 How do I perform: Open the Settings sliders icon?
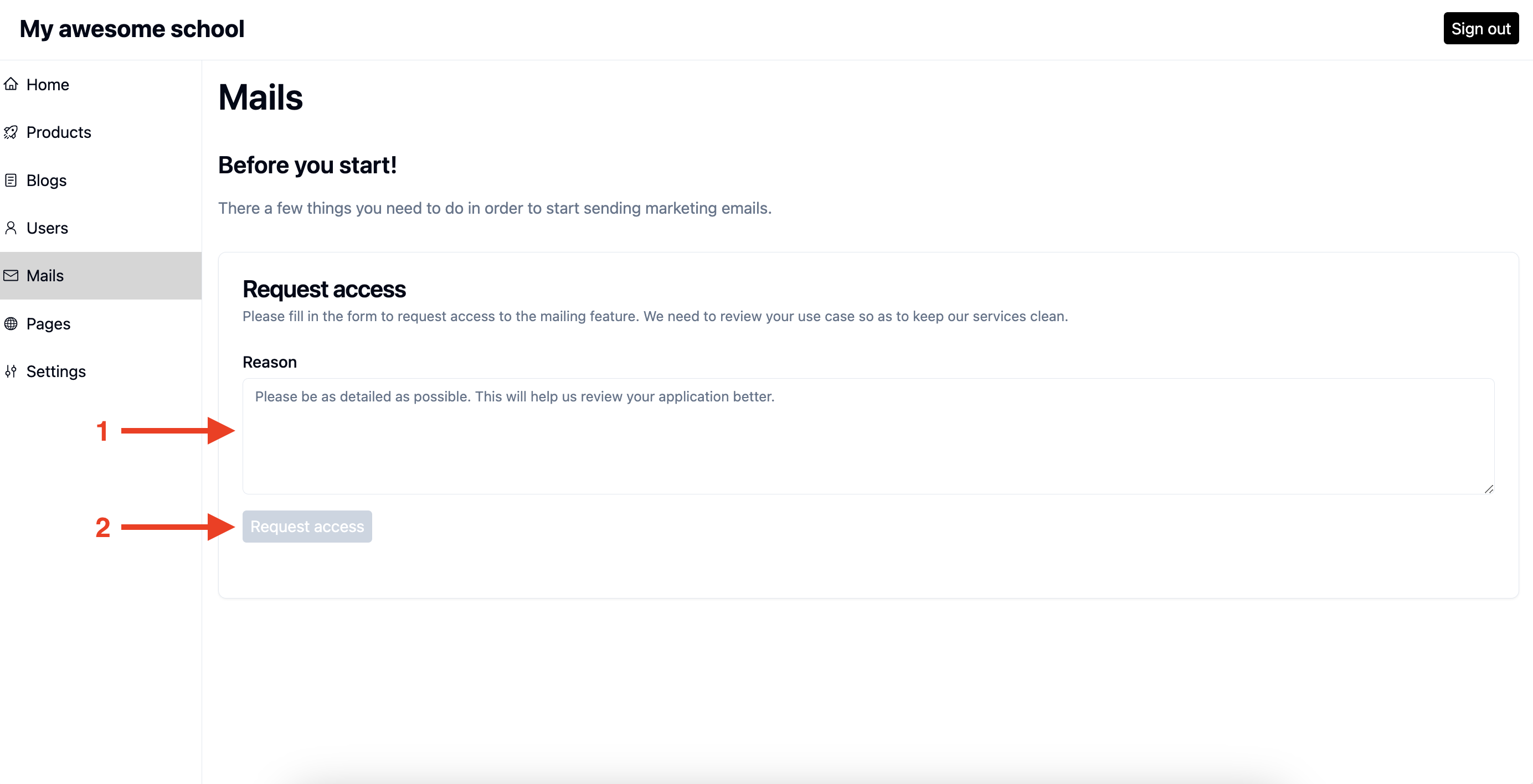[12, 370]
